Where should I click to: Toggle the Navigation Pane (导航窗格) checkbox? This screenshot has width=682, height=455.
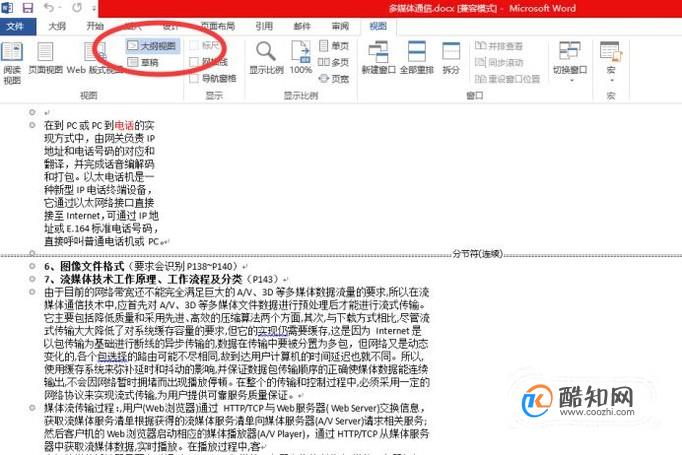[194, 78]
